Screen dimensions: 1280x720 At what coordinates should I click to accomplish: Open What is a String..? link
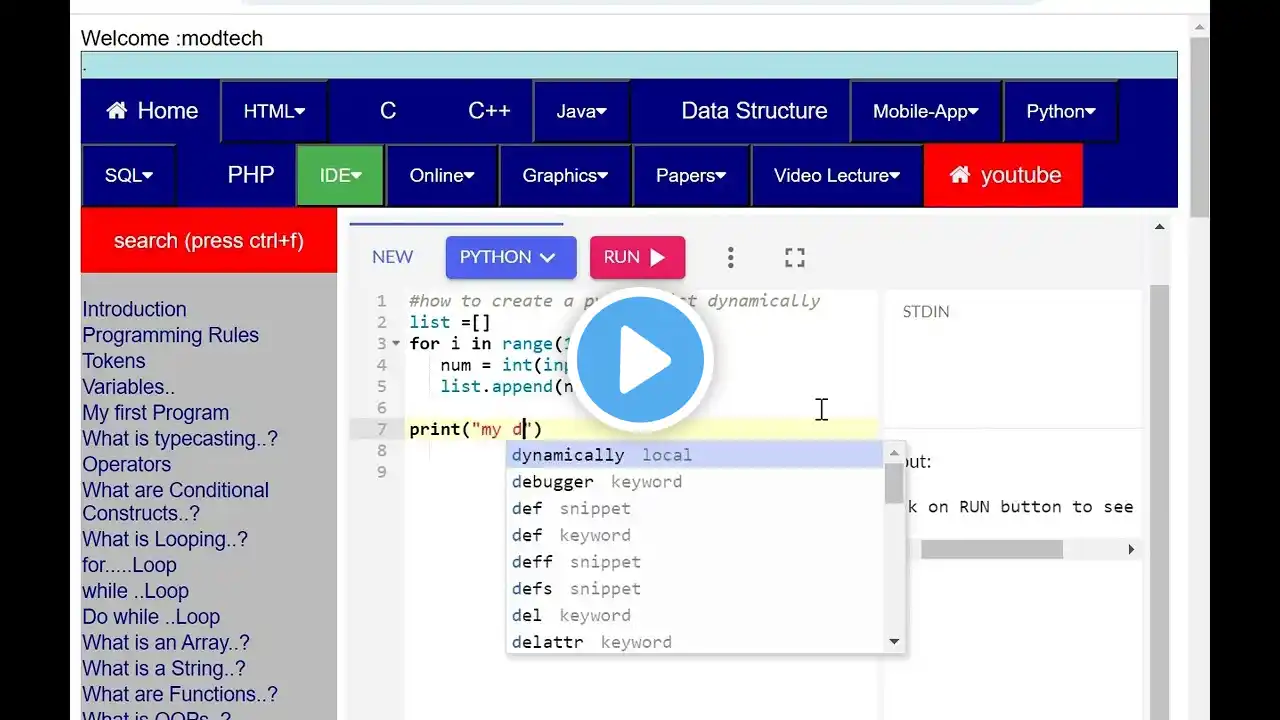point(163,670)
